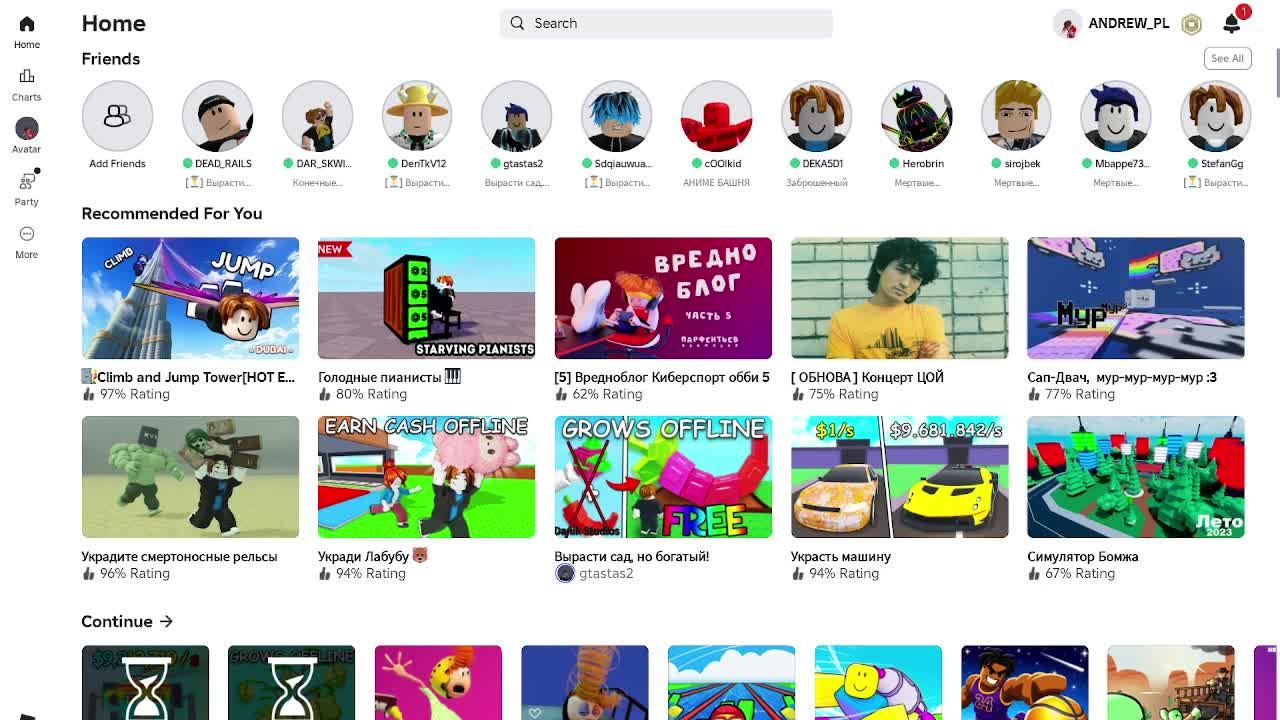Screen dimensions: 1280x720
Task: Click 'Заброшенный' status under DEKA5D1
Action: [816, 183]
